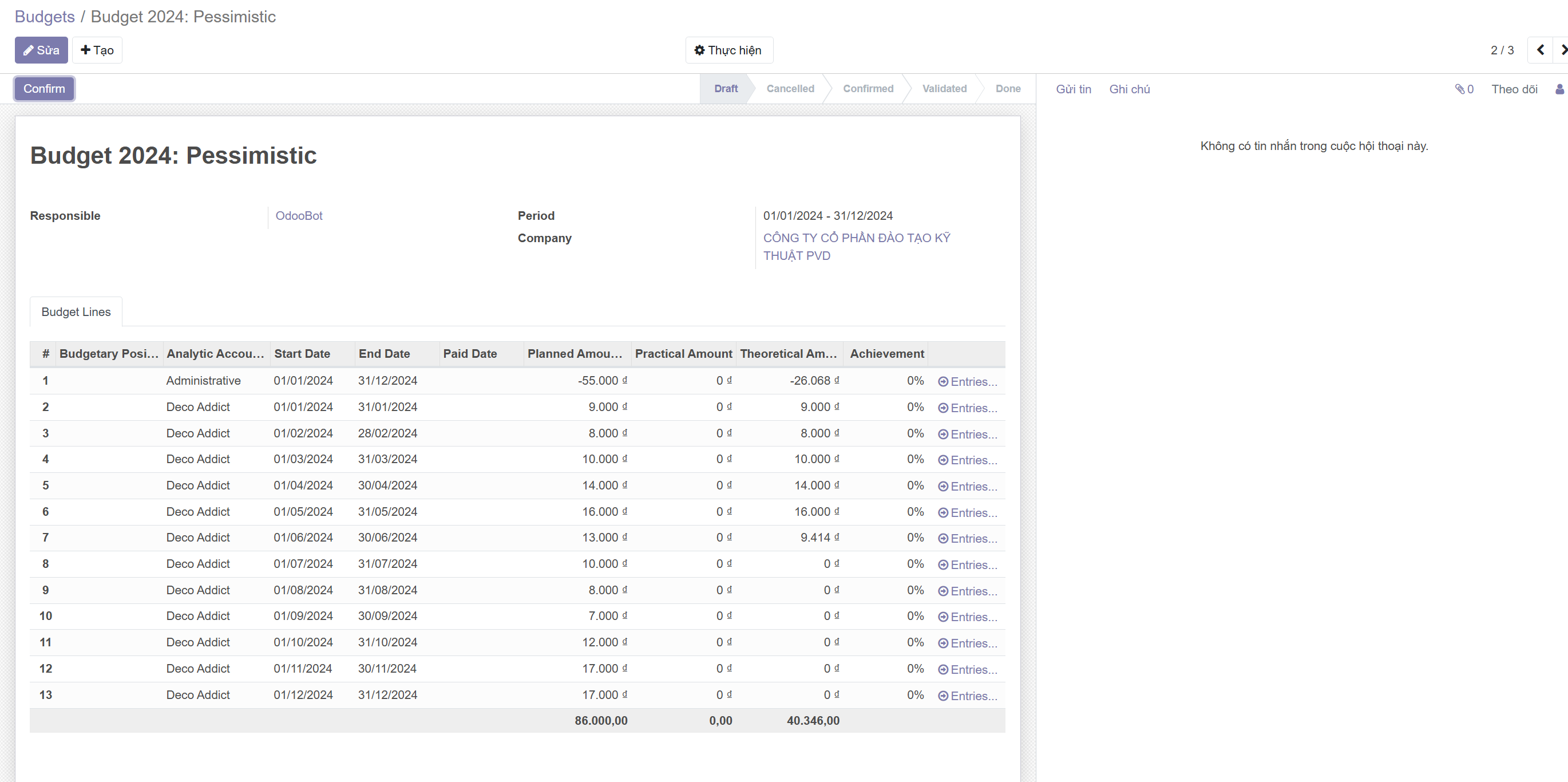The width and height of the screenshot is (1568, 782).
Task: Navigate to Budgets breadcrumb
Action: (45, 17)
